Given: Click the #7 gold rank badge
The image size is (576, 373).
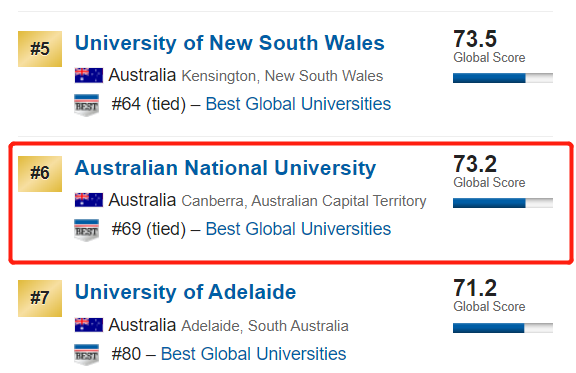Looking at the screenshot, I should click(40, 298).
